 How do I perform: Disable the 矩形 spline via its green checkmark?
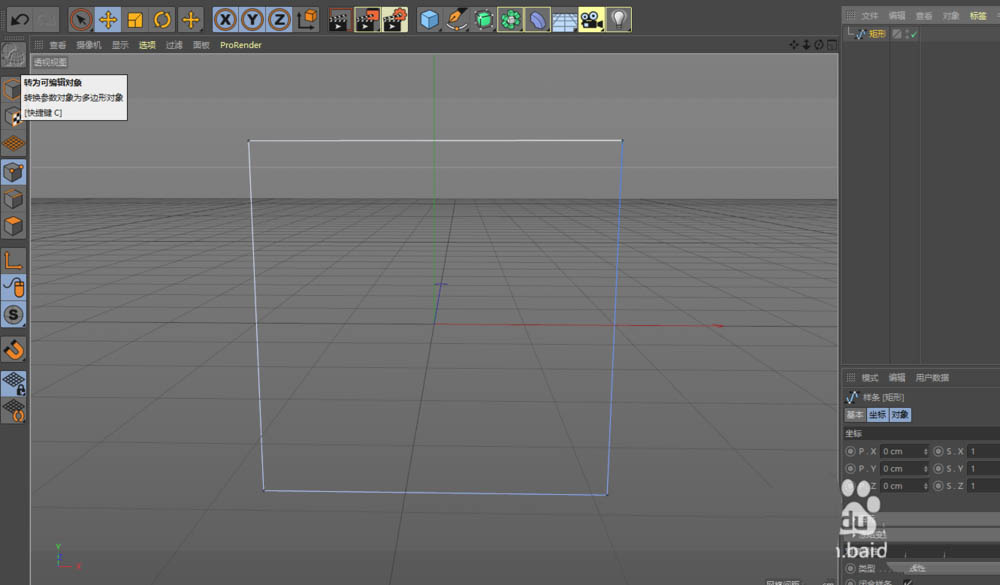click(913, 33)
